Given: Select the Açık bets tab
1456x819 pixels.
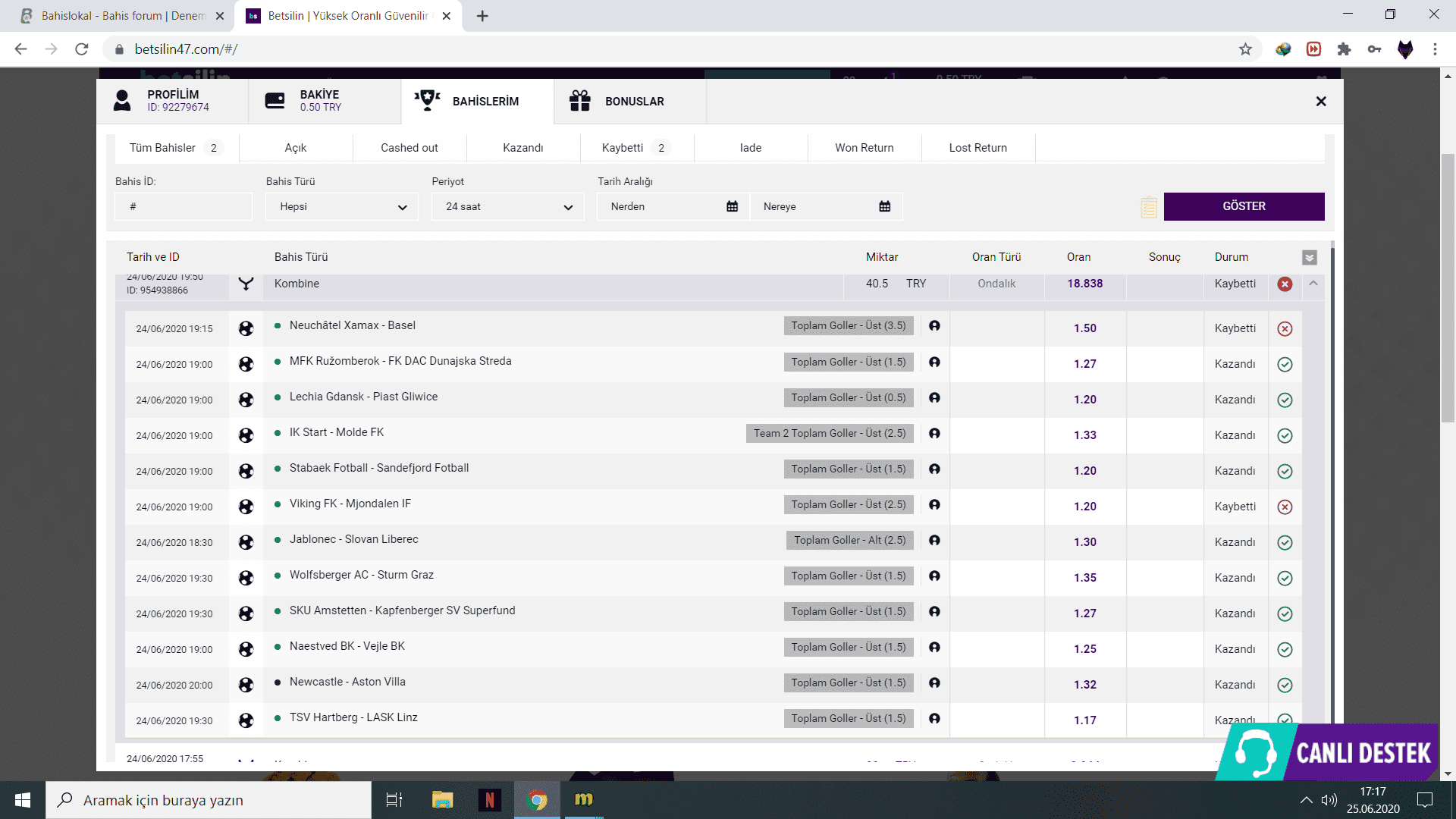Looking at the screenshot, I should [296, 148].
